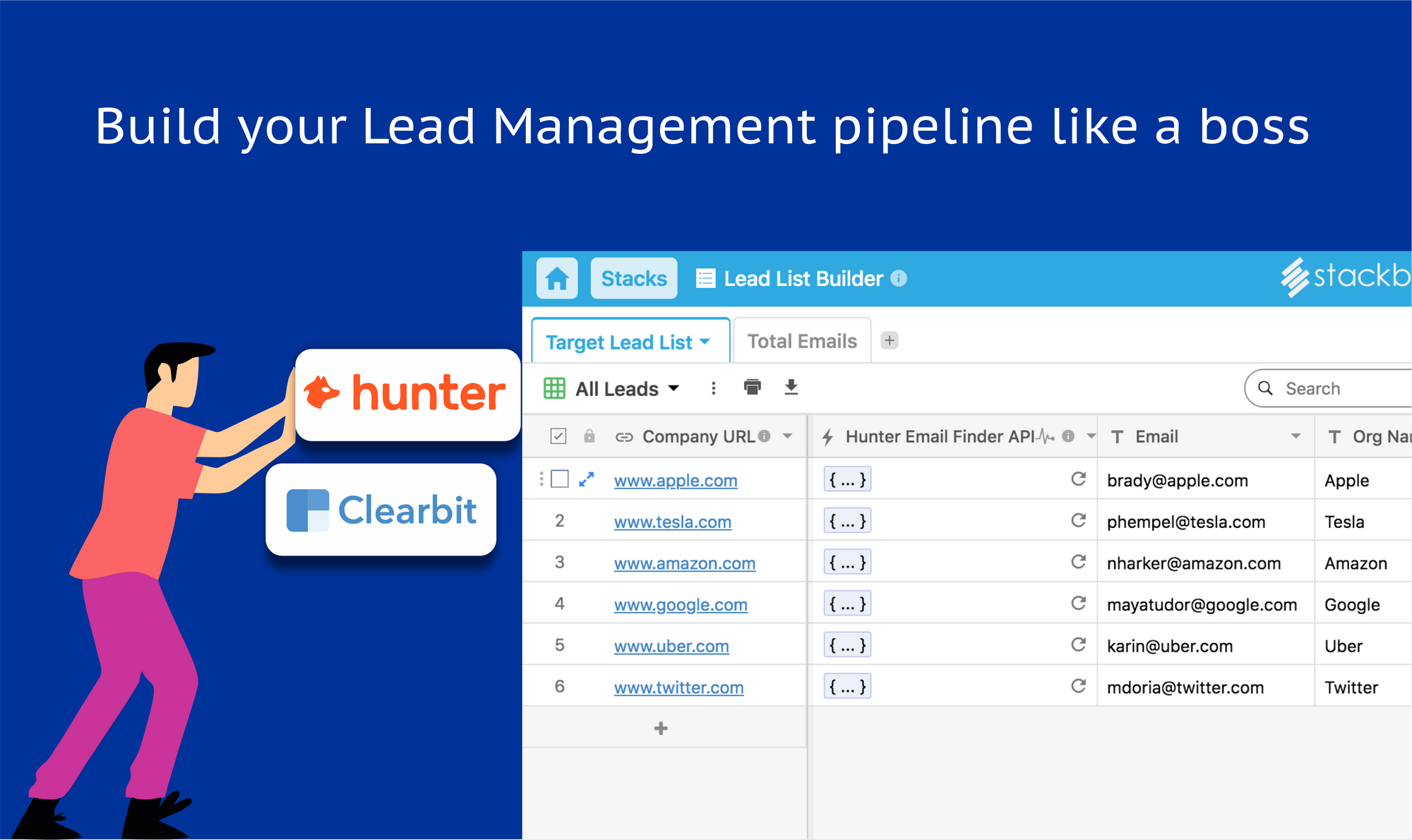This screenshot has height=840, width=1412.
Task: Open the three-dot options menu beside All Leads
Action: (x=713, y=388)
